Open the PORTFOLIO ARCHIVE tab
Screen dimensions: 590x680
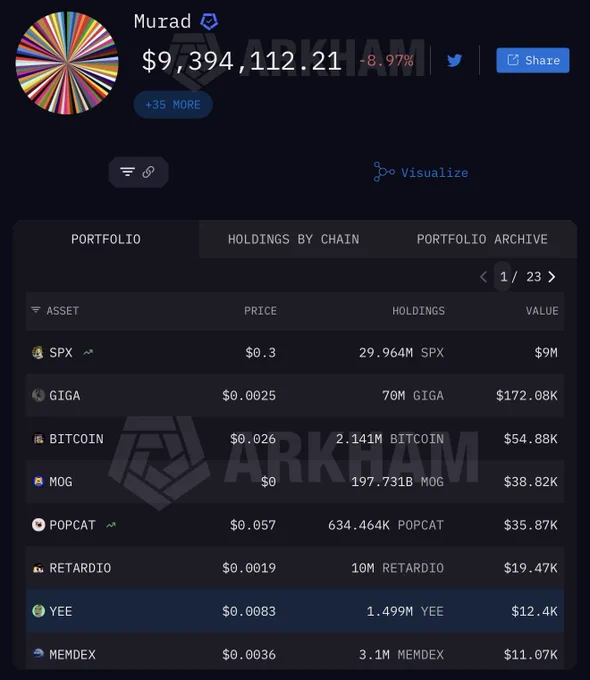[x=482, y=239]
